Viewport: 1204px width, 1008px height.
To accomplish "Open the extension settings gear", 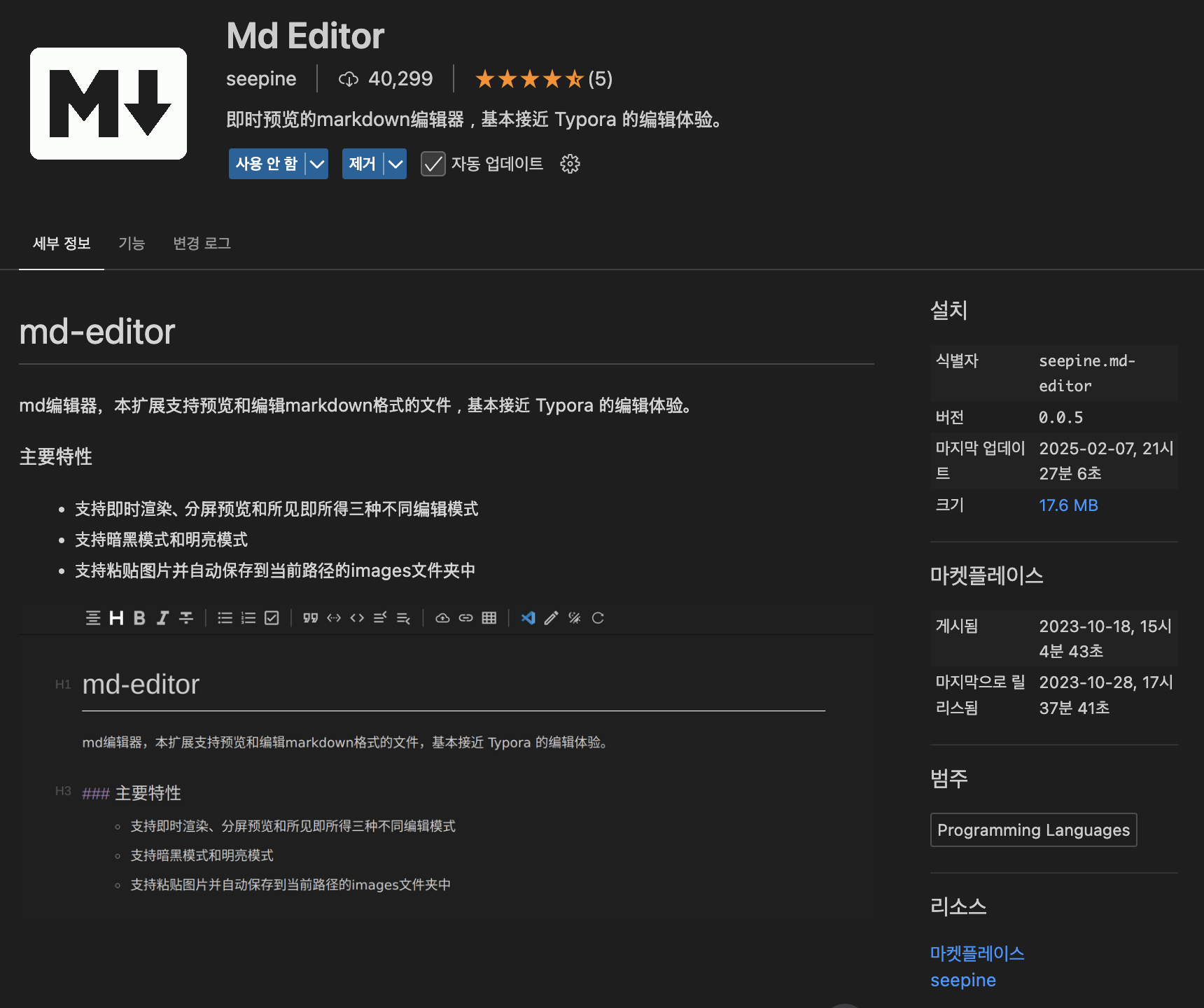I will (x=570, y=164).
